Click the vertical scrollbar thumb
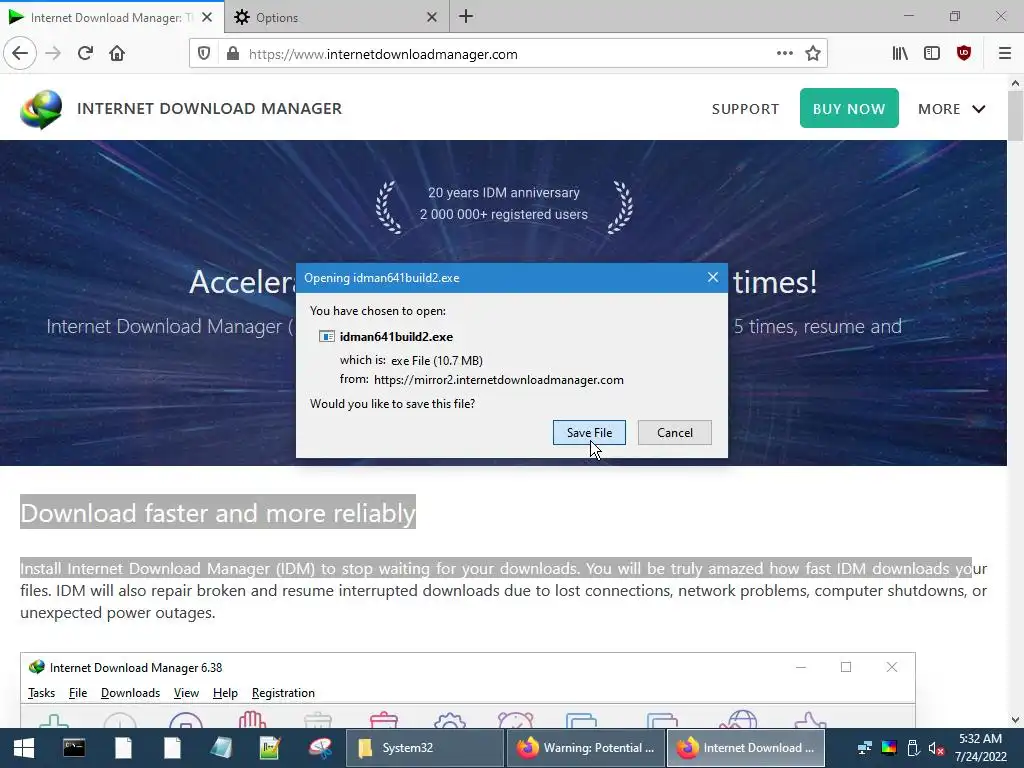1024x768 pixels. click(x=1015, y=116)
